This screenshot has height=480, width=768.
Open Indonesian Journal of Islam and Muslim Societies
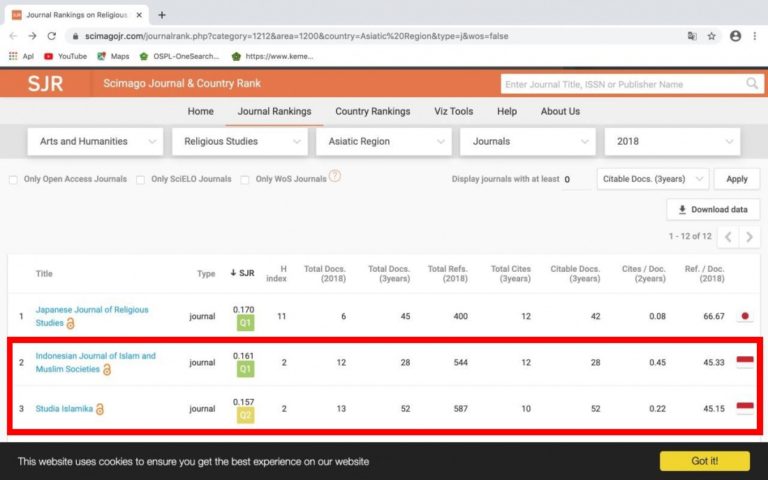pyautogui.click(x=96, y=362)
